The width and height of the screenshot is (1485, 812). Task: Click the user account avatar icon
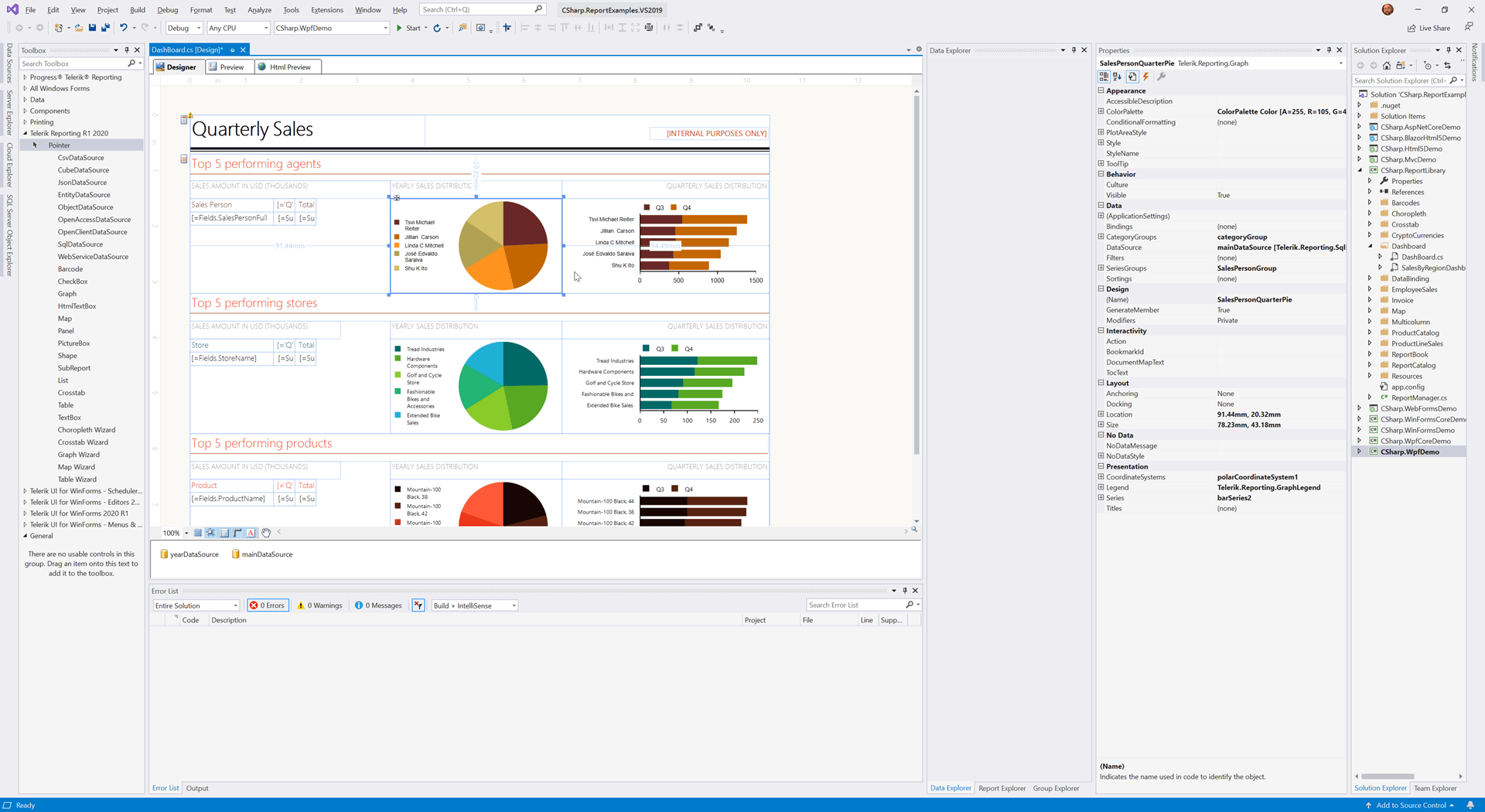[1388, 9]
